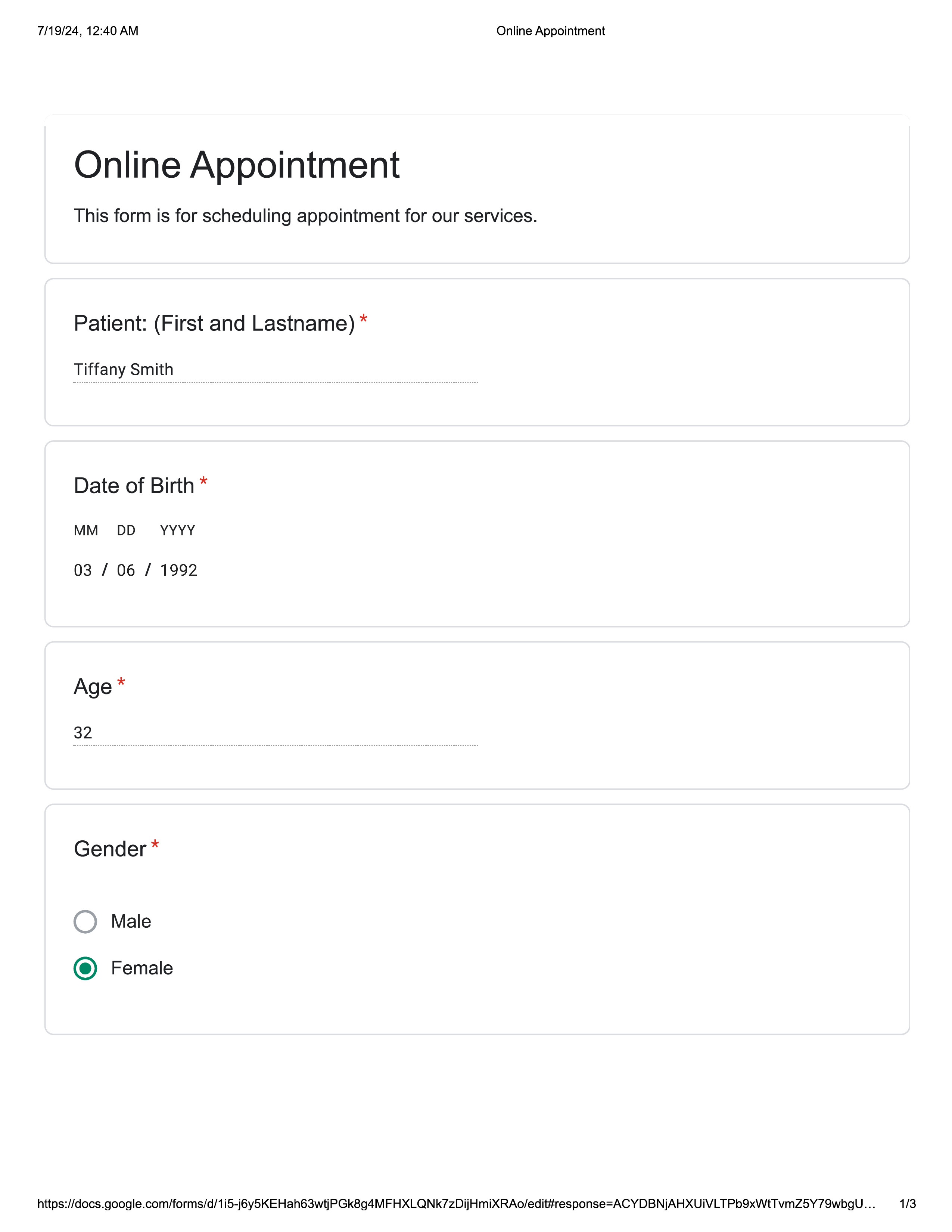Click the print timestamp 7/19/24, 12:40 AM

tap(88, 31)
